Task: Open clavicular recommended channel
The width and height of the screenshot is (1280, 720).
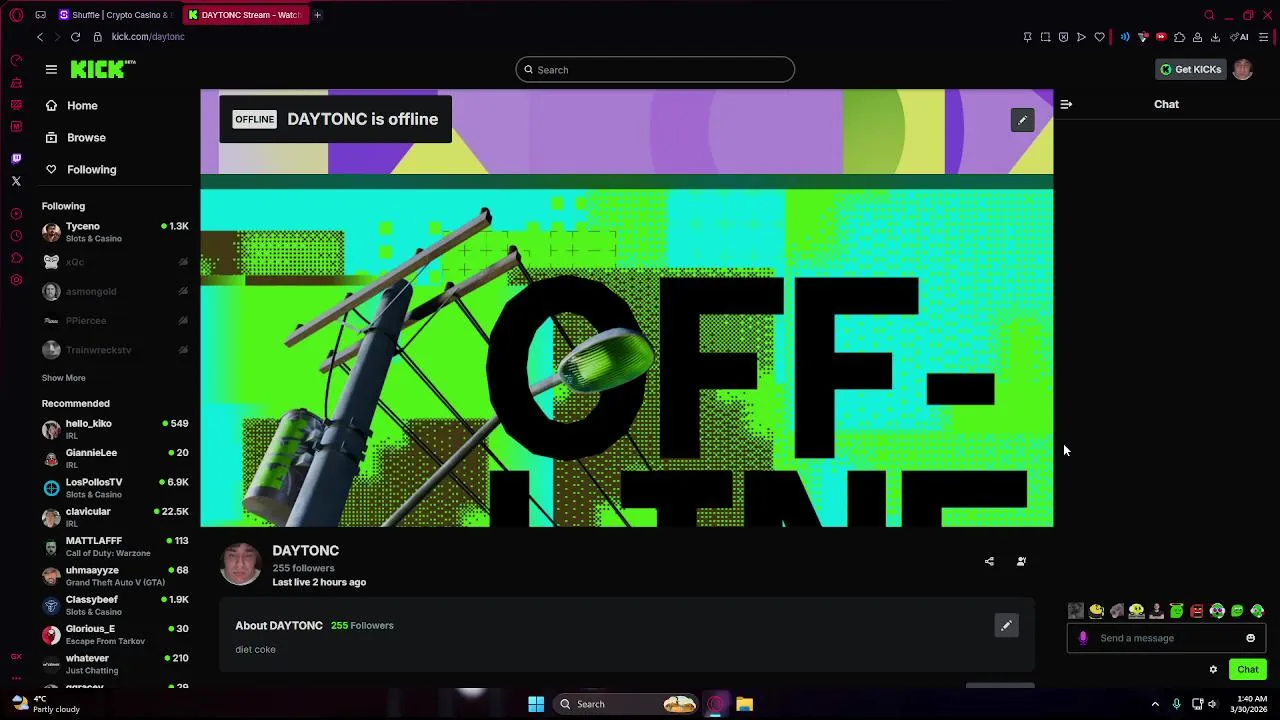Action: point(115,517)
